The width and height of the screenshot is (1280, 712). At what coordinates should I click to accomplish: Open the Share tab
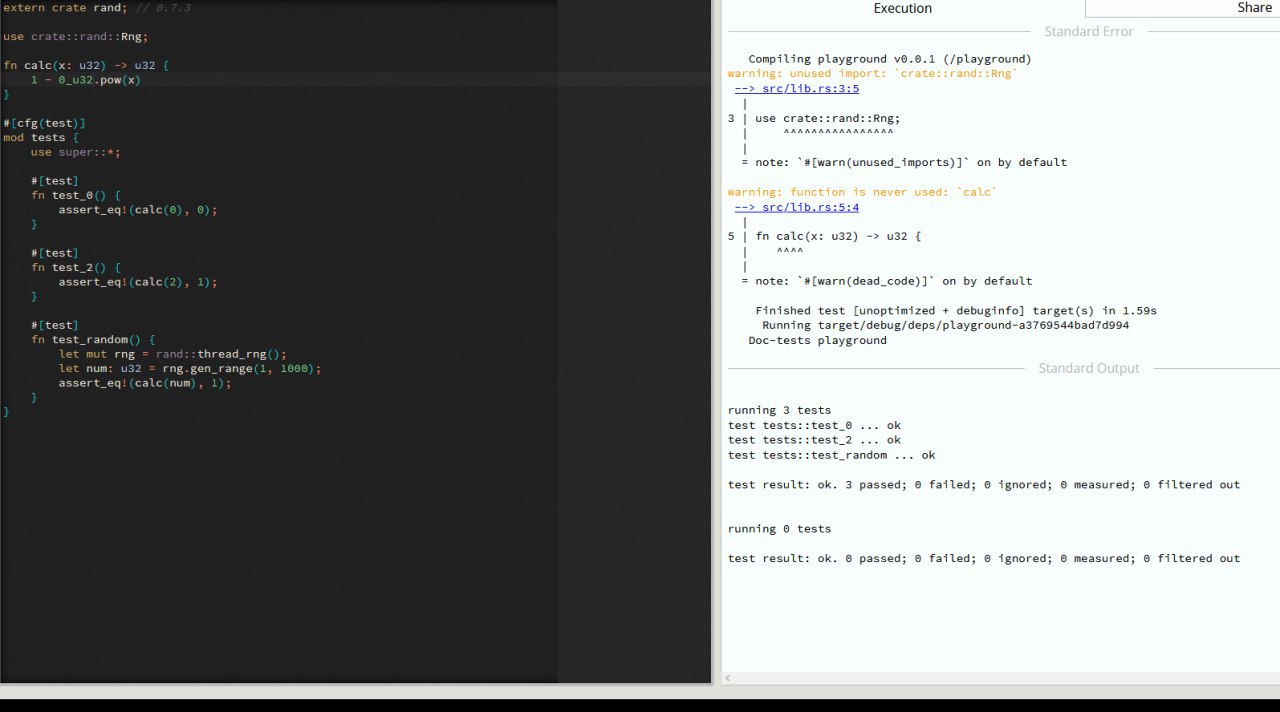click(x=1254, y=8)
